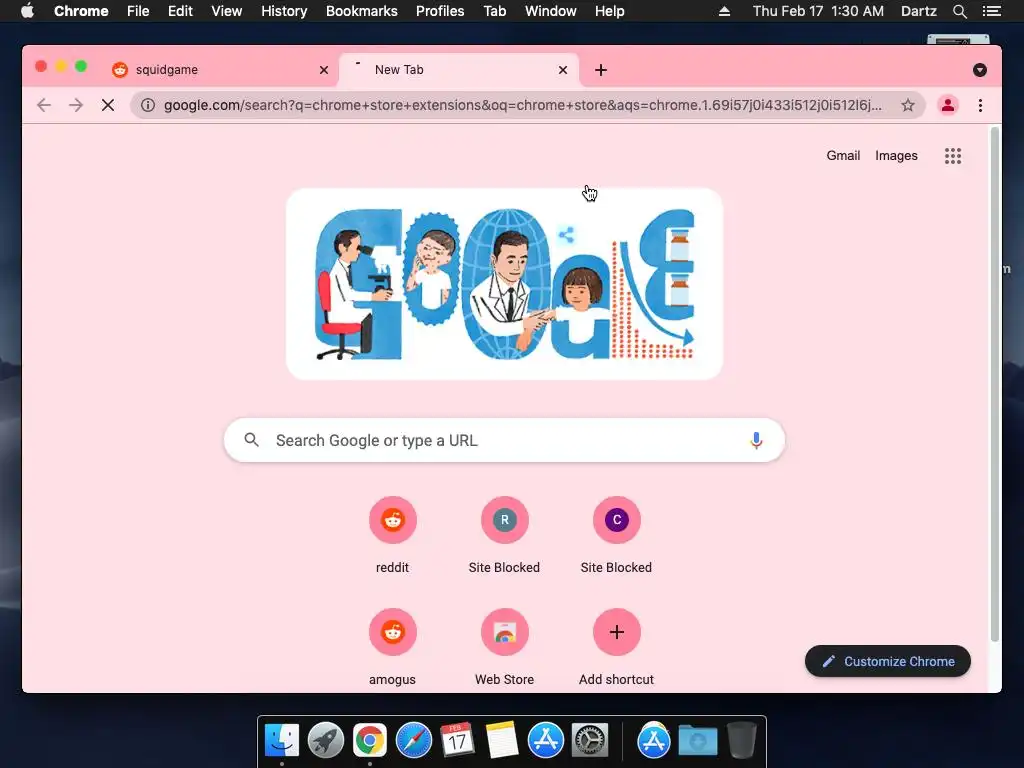Open the Web Store shortcut
1024x768 pixels.
click(504, 648)
